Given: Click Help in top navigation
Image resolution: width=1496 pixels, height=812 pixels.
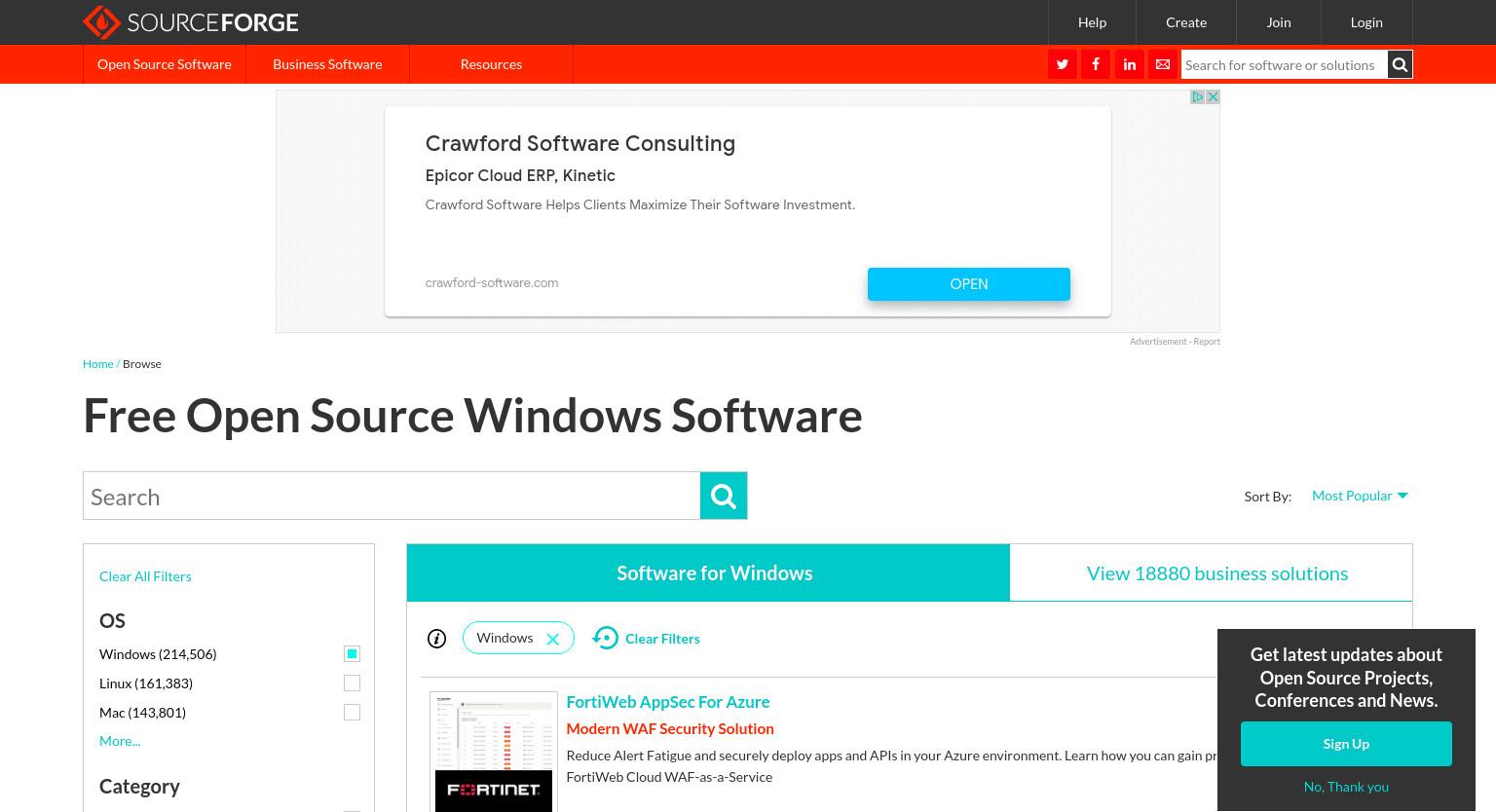Looking at the screenshot, I should (1092, 21).
